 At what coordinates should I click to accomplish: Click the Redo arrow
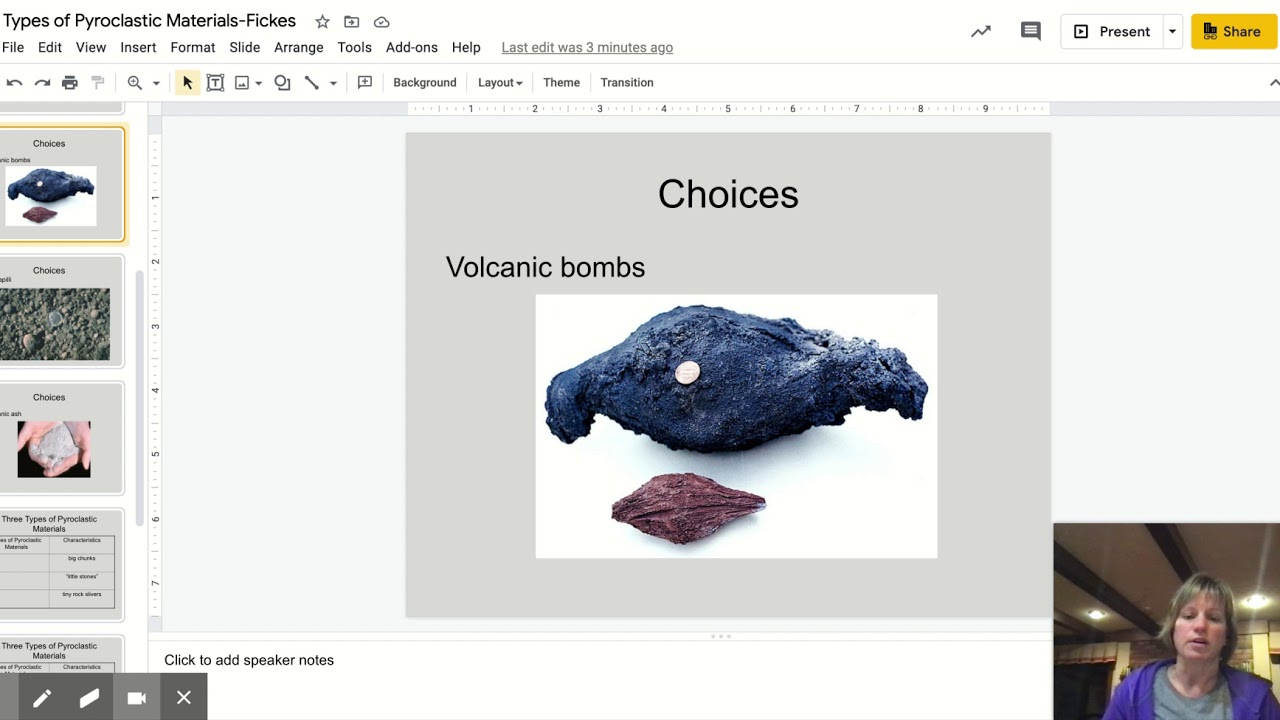(x=42, y=83)
